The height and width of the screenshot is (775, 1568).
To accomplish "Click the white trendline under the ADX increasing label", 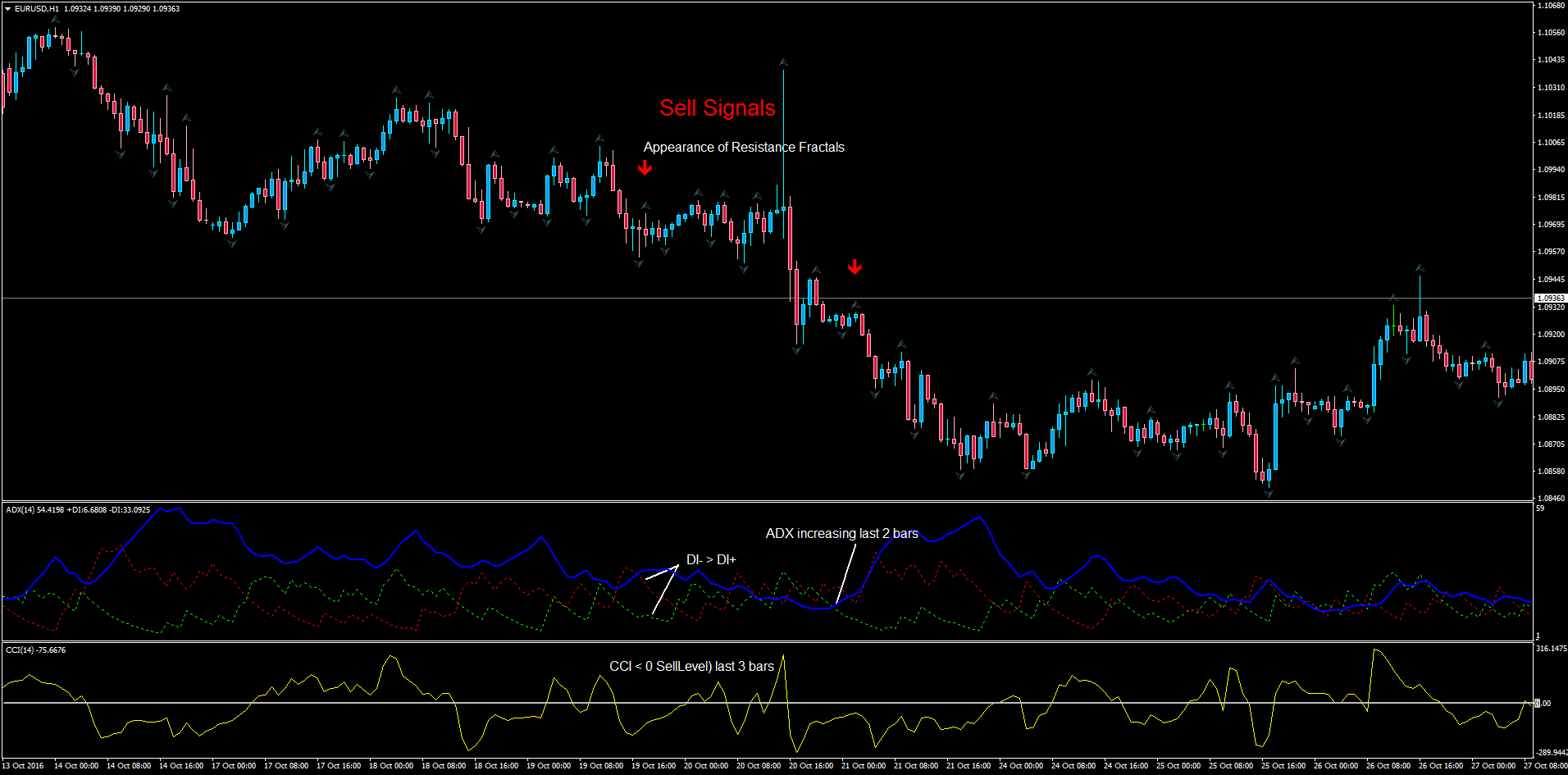I will (846, 576).
